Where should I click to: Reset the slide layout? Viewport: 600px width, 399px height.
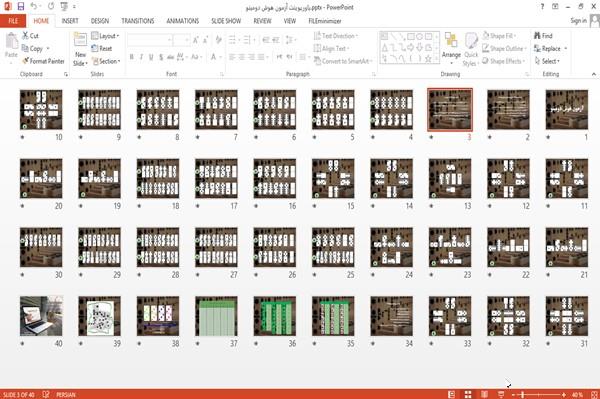click(x=102, y=49)
